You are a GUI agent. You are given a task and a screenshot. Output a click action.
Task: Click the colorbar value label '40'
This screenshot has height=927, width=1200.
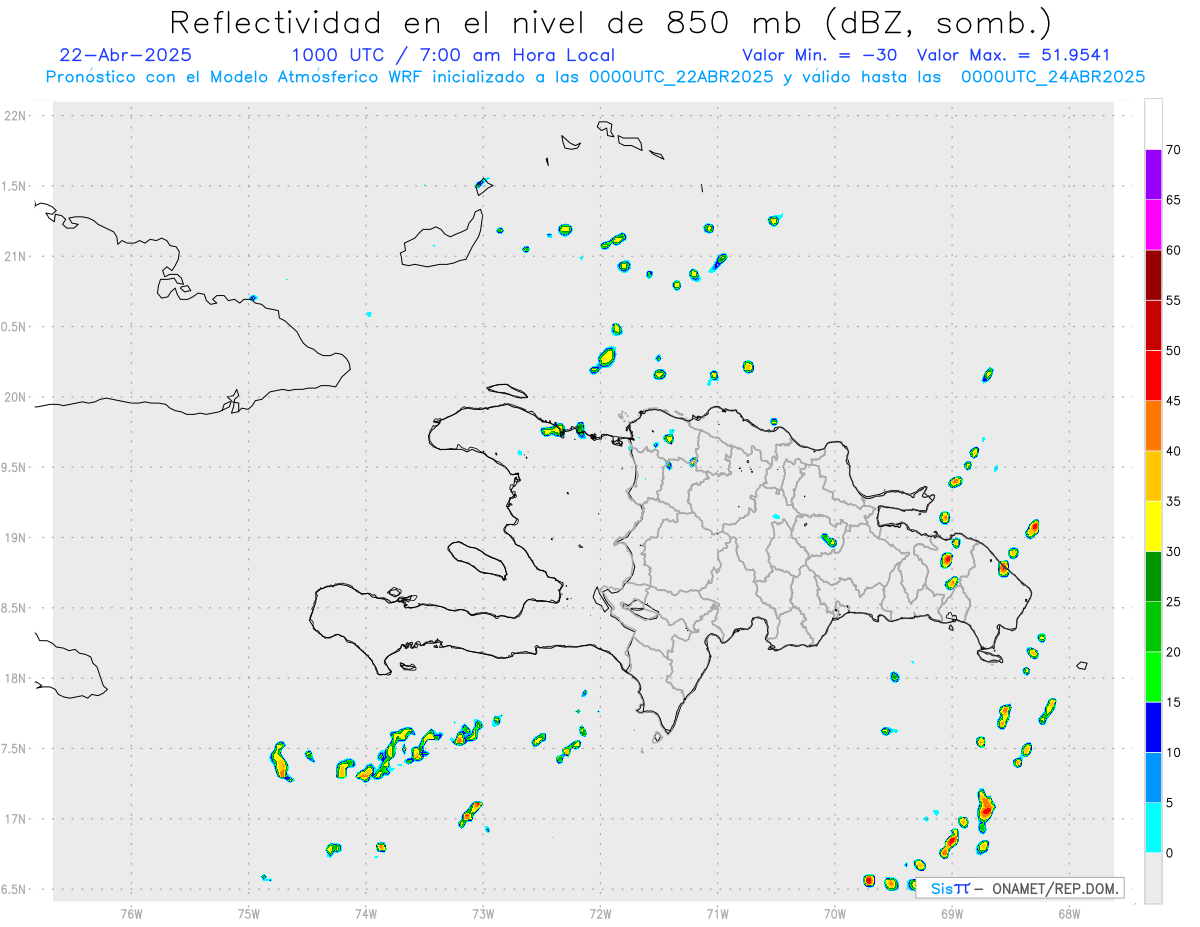[x=1173, y=451]
